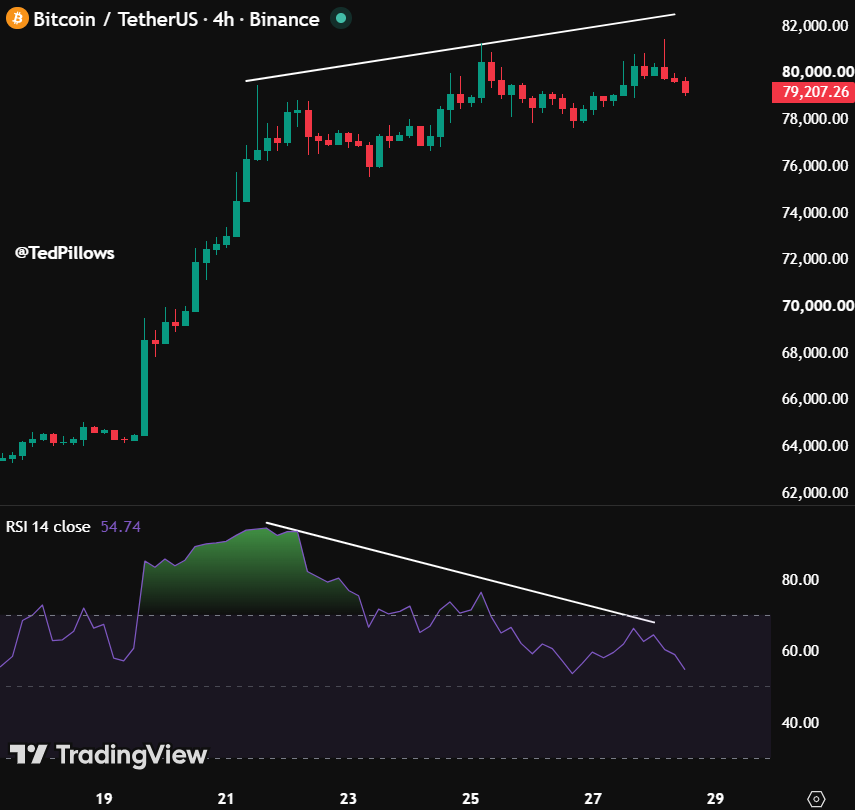
Task: Select the descending white RSI trendline
Action: (x=460, y=573)
